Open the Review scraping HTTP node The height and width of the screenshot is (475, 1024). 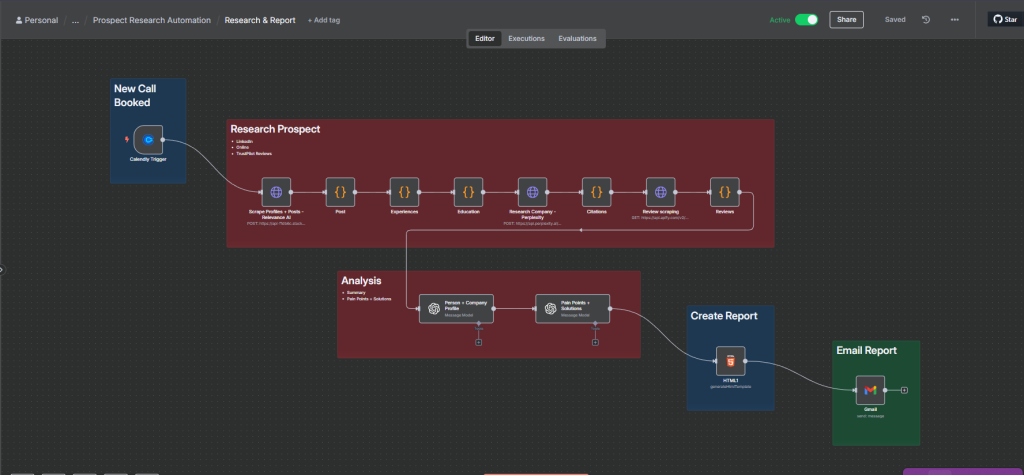(660, 191)
